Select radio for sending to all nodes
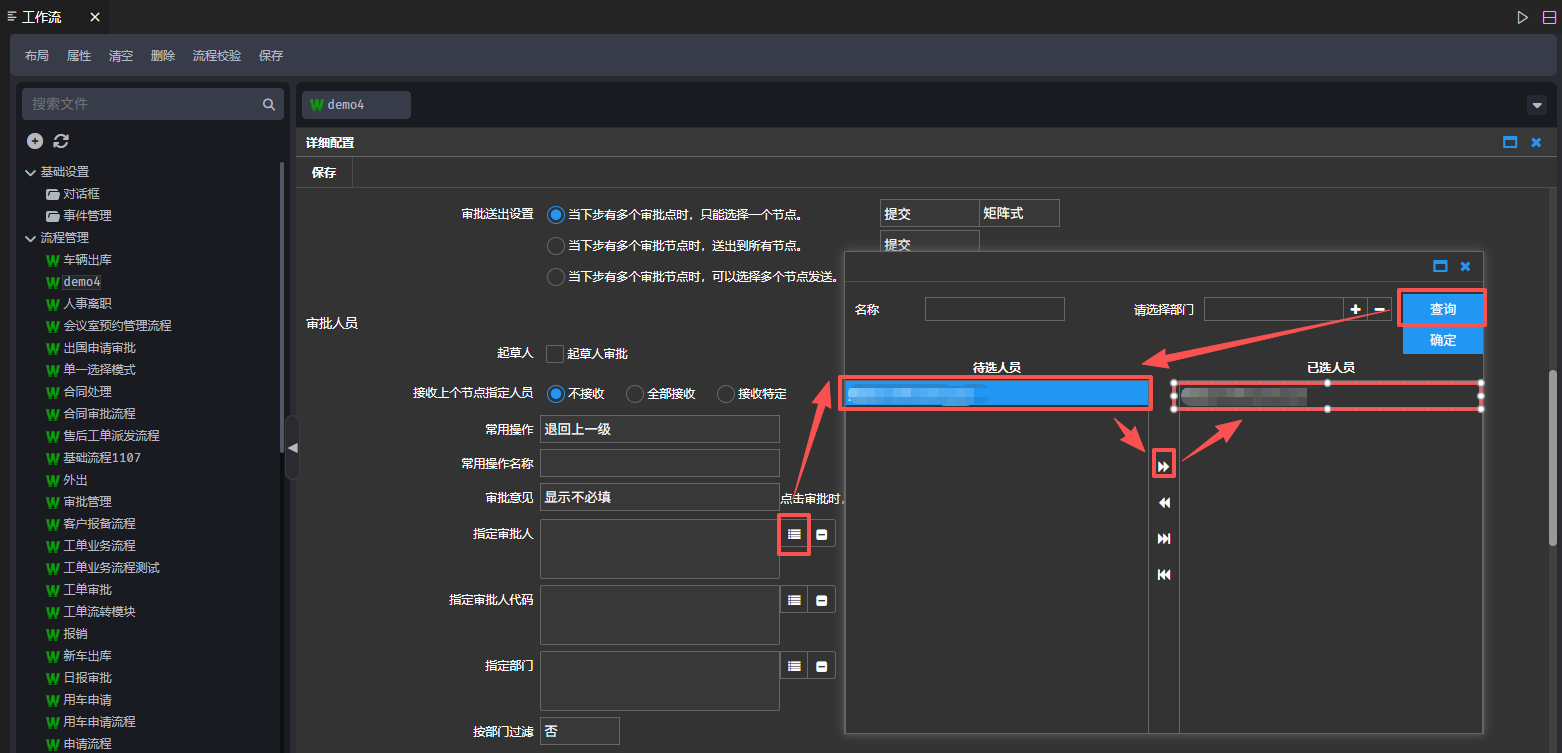Viewport: 1562px width, 753px height. tap(556, 246)
